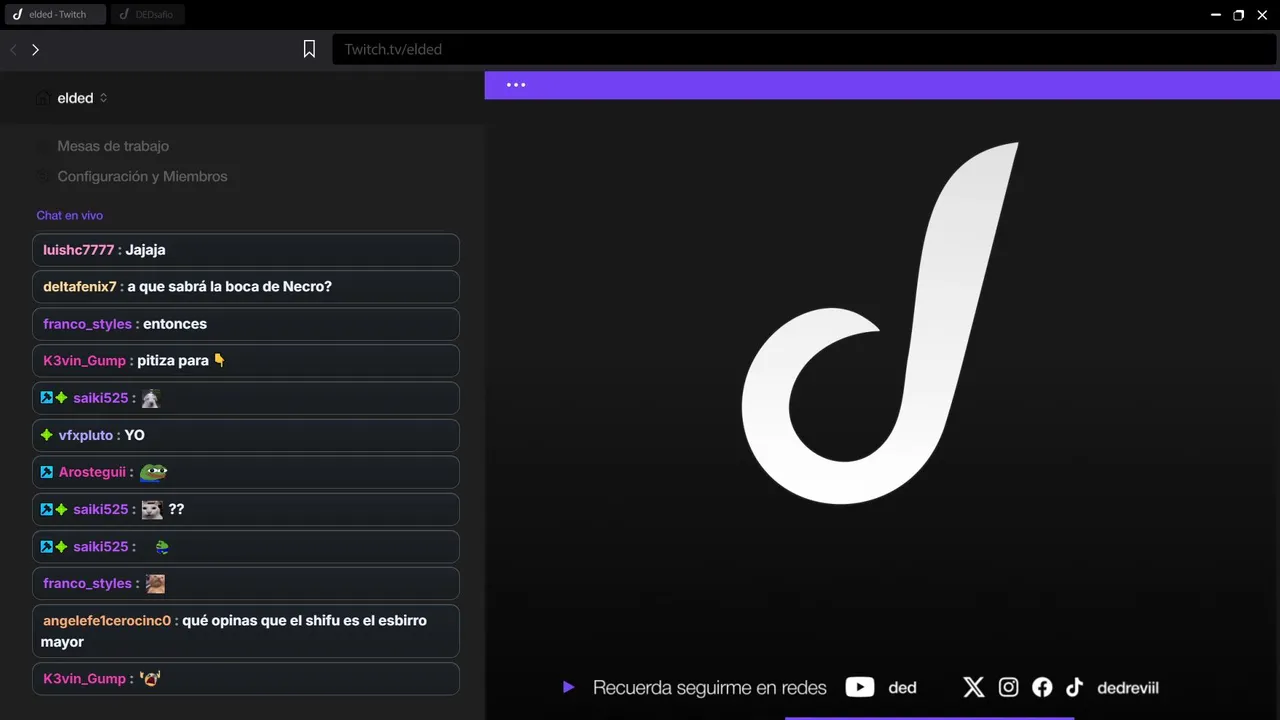Click the dedreviil handle

pos(1128,688)
